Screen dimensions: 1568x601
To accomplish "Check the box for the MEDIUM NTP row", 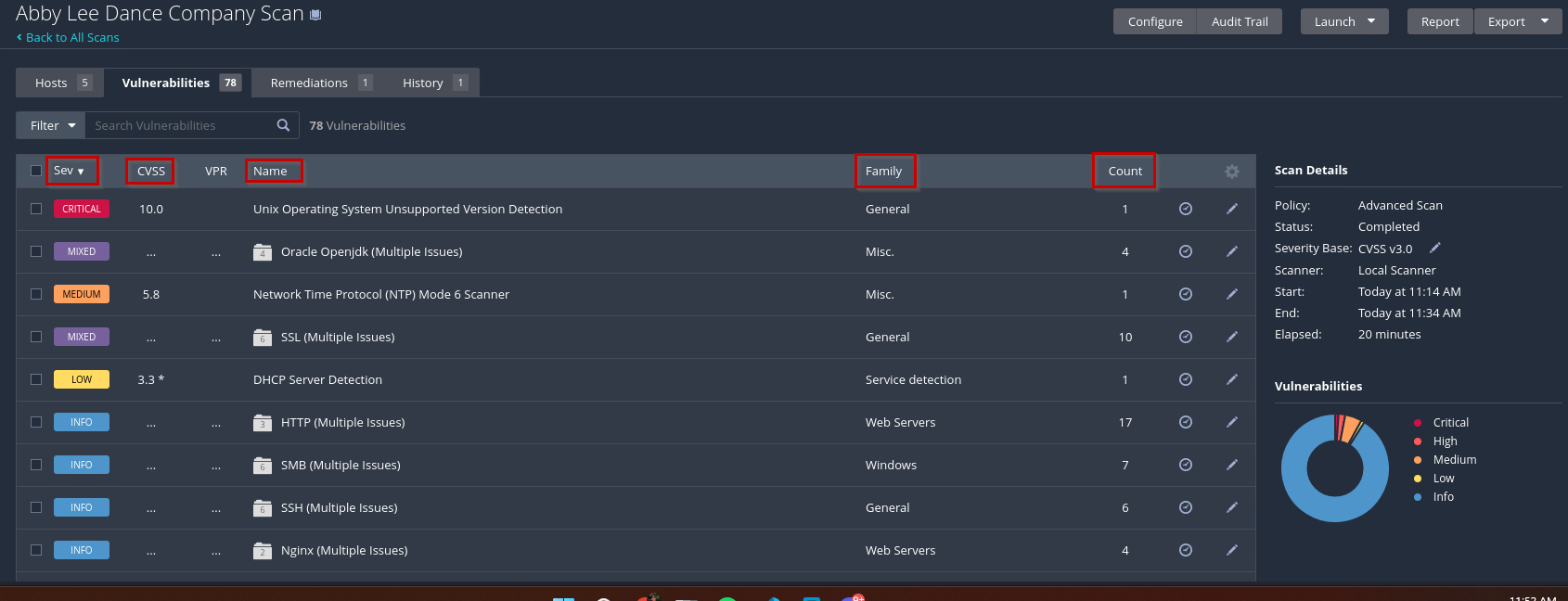I will coord(36,294).
